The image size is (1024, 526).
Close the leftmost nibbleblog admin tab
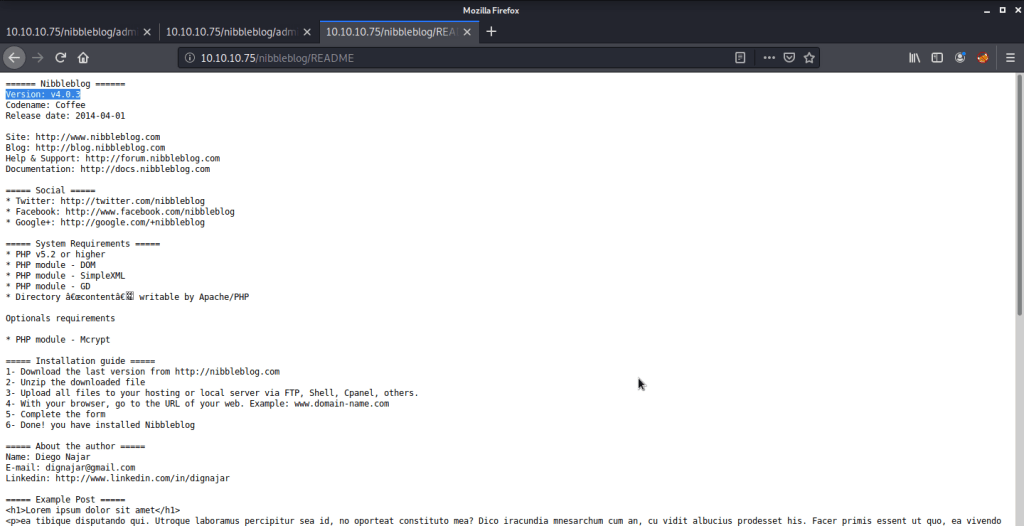[148, 32]
